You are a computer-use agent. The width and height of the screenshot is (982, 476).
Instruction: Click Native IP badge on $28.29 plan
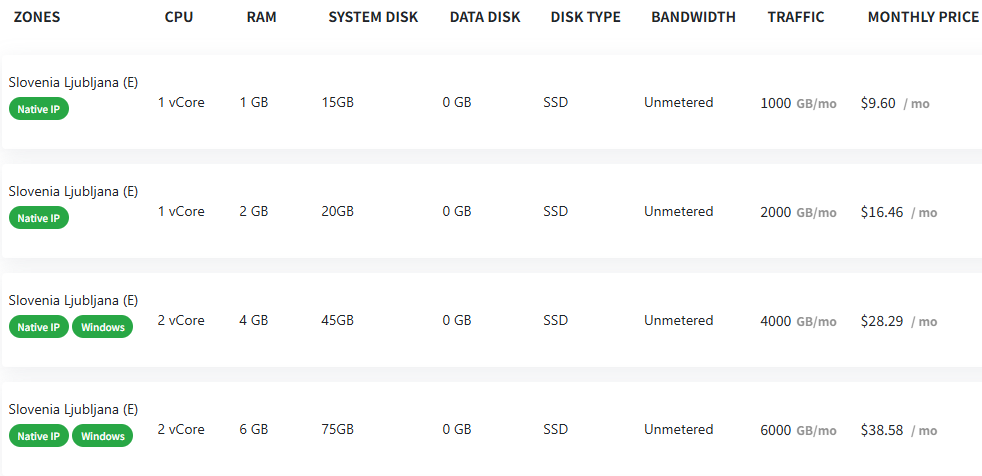coord(39,327)
